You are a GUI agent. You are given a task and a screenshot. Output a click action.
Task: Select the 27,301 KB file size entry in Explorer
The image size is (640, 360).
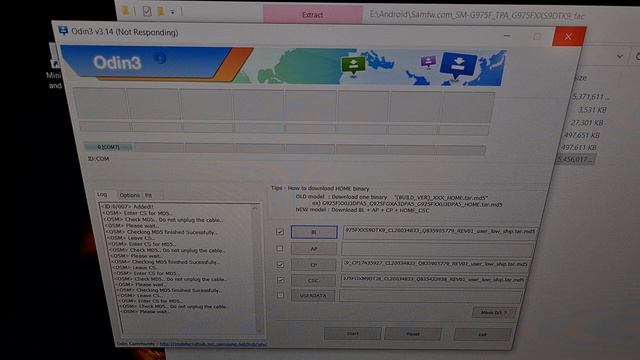click(x=587, y=122)
